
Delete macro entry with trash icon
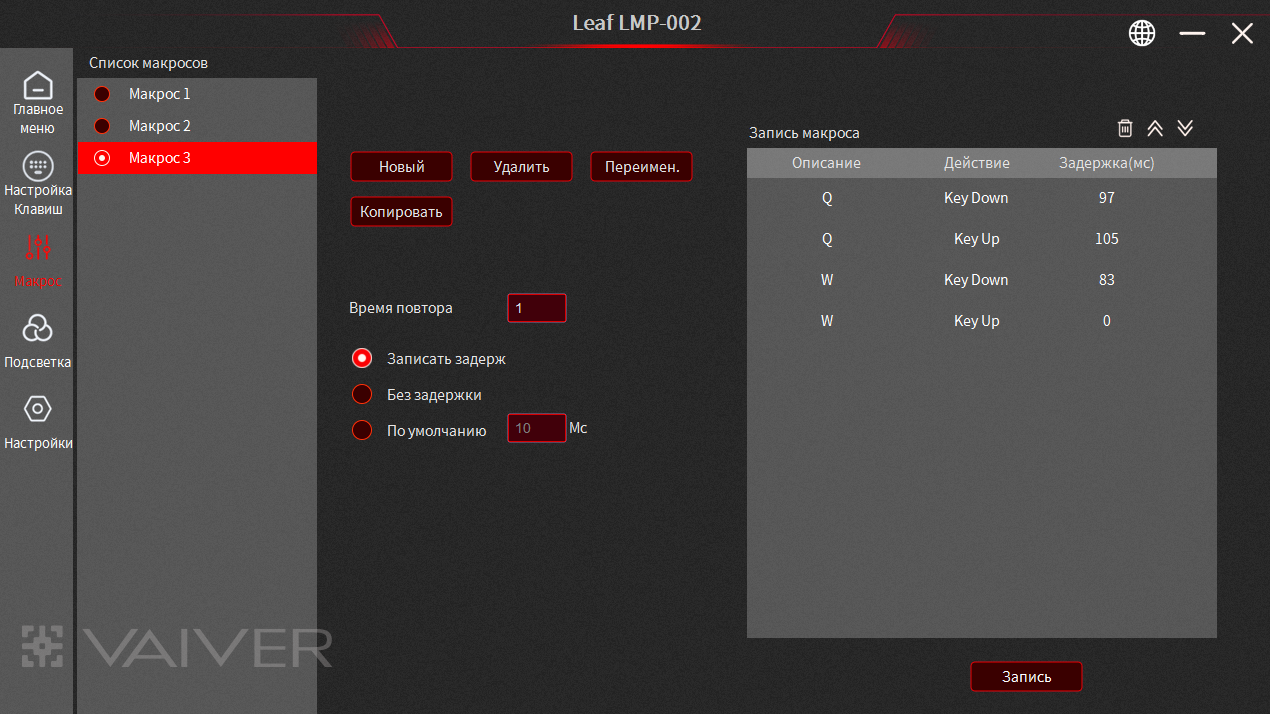pyautogui.click(x=1125, y=128)
